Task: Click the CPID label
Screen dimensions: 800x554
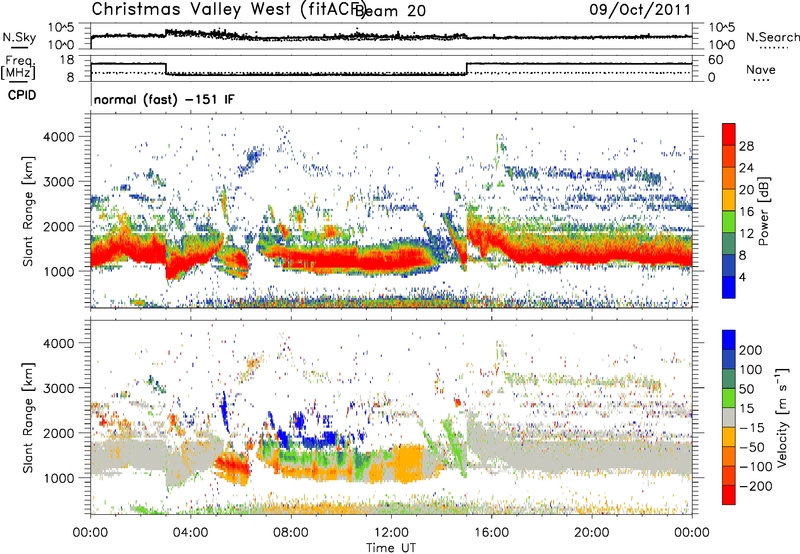Action: tap(22, 95)
